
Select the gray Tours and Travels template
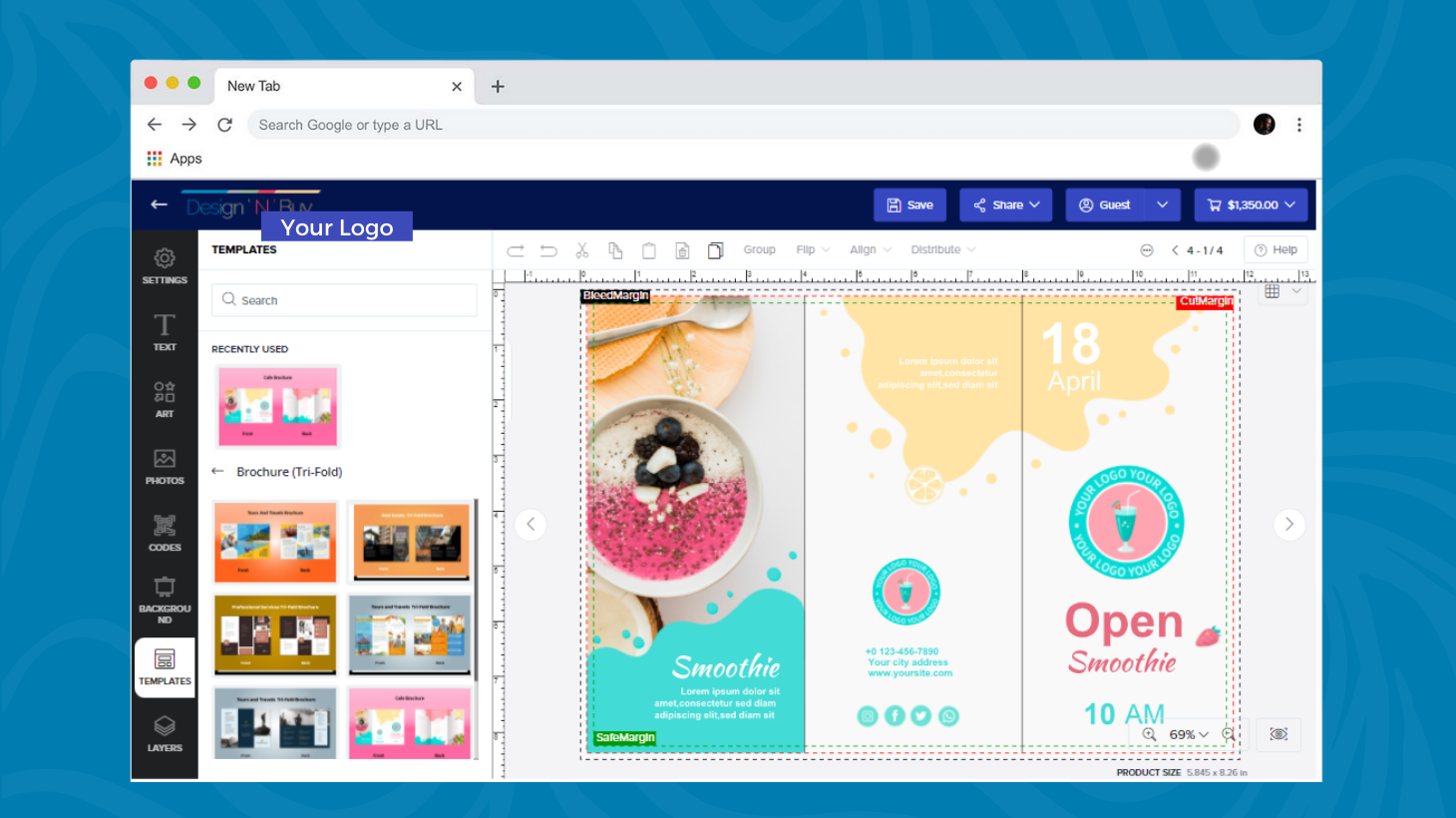410,634
